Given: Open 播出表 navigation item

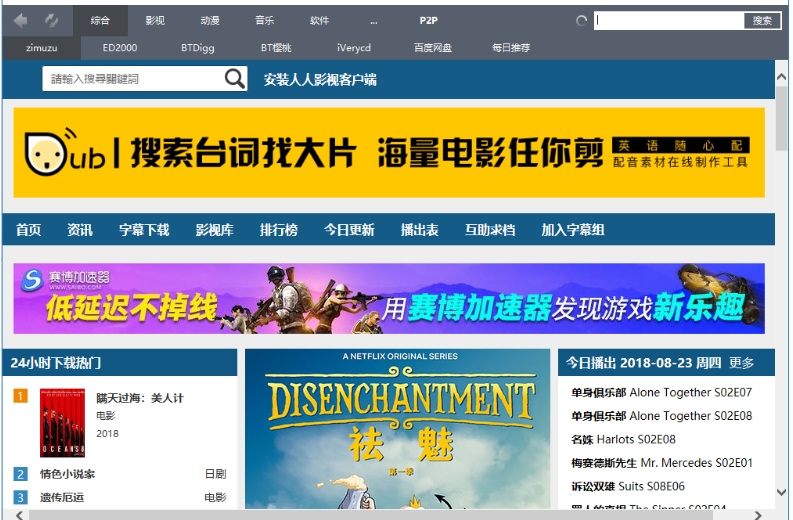Looking at the screenshot, I should pos(420,230).
